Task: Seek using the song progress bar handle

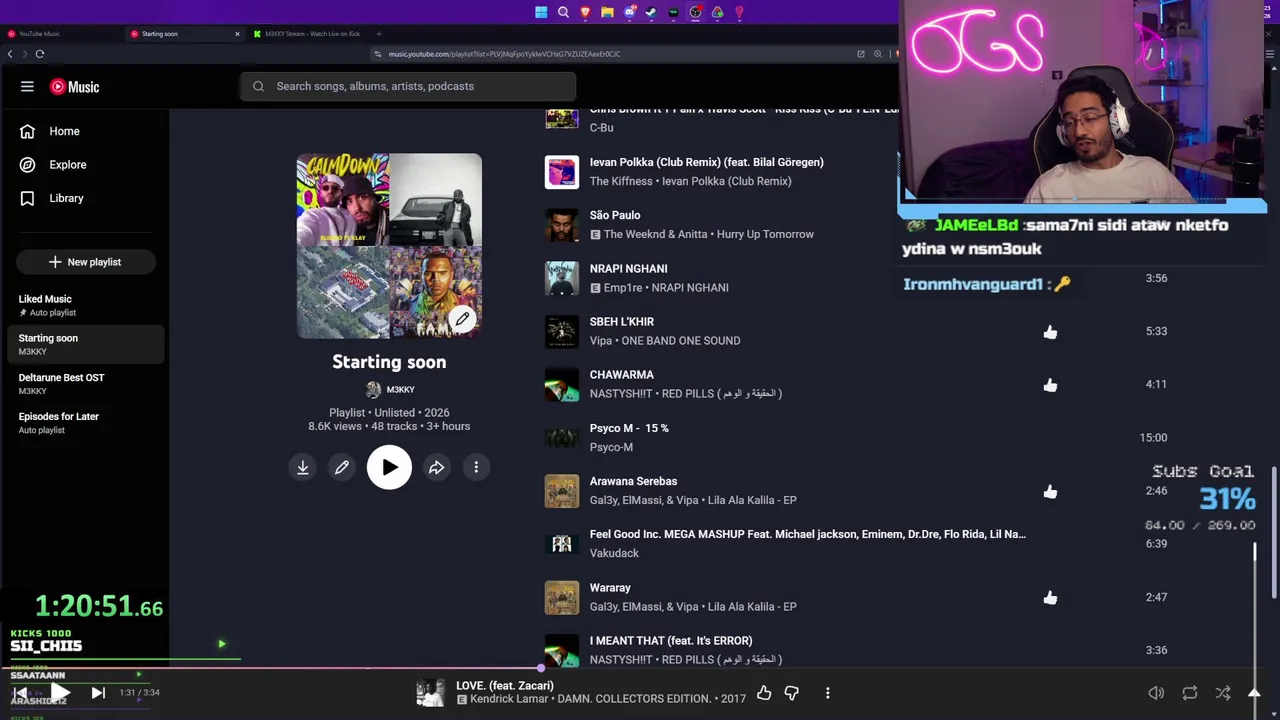Action: [541, 667]
